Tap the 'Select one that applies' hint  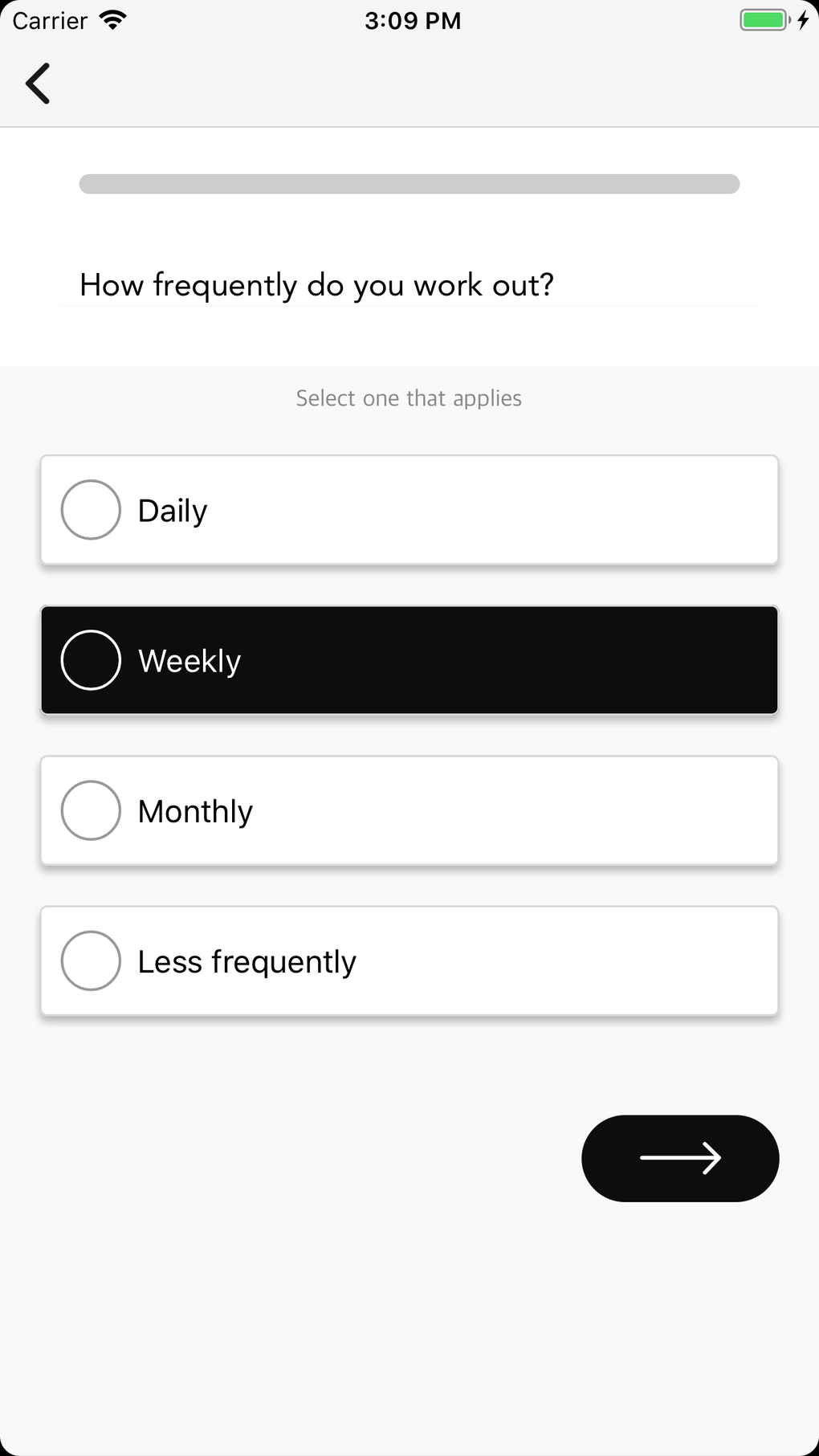[x=409, y=398]
